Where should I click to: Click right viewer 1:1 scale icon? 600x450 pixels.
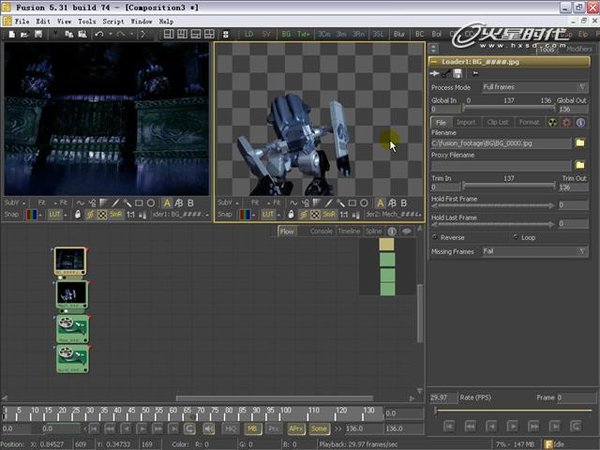click(344, 215)
